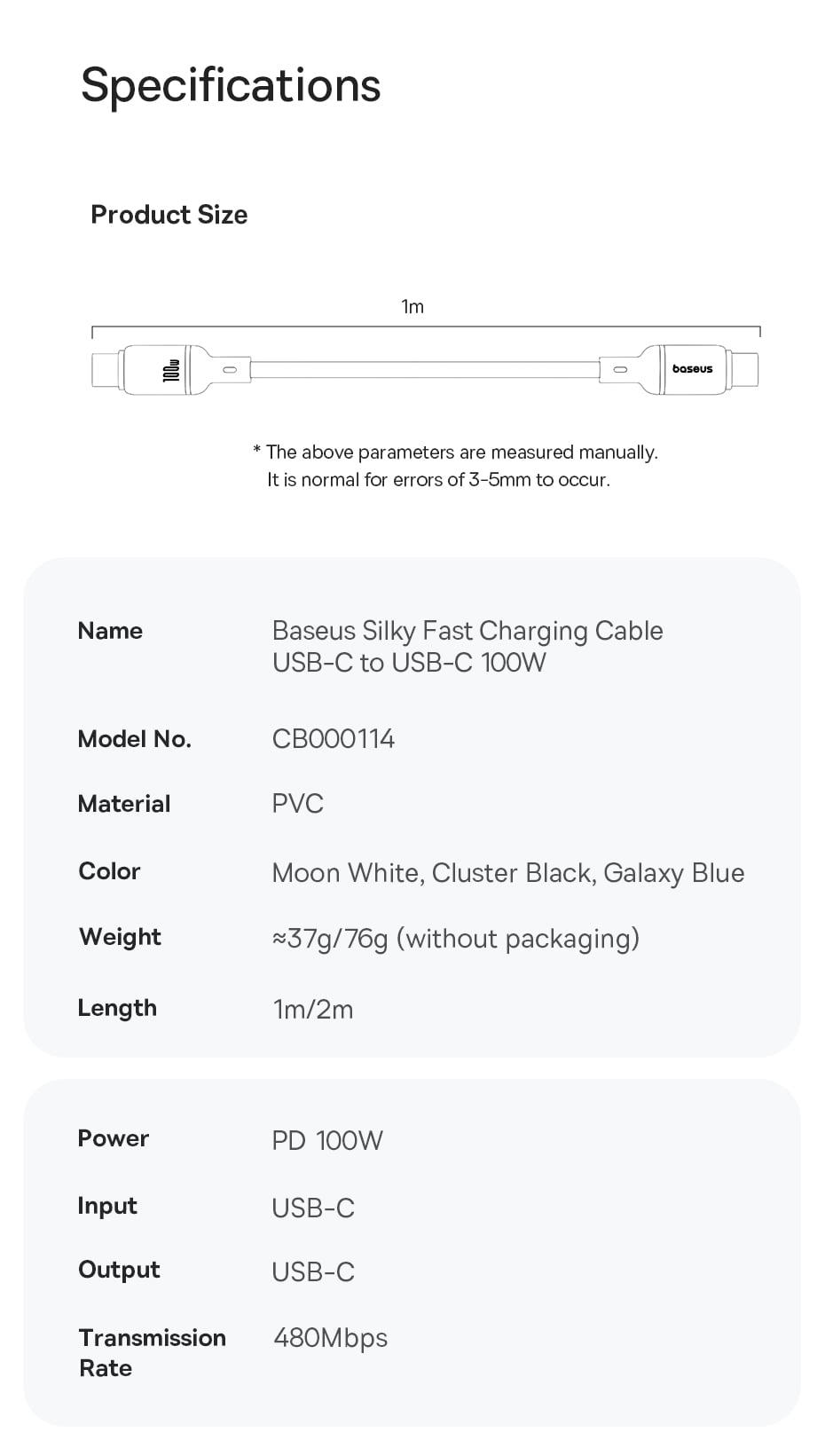This screenshot has width=825, height=1456.
Task: Click the PD 100W power value
Action: [326, 1140]
